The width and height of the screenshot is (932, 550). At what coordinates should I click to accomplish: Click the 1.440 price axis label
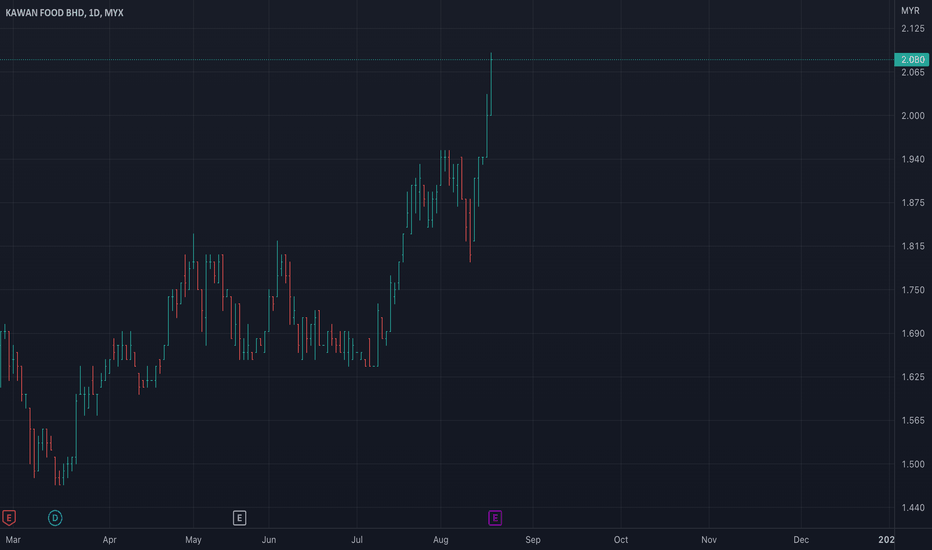click(x=912, y=508)
